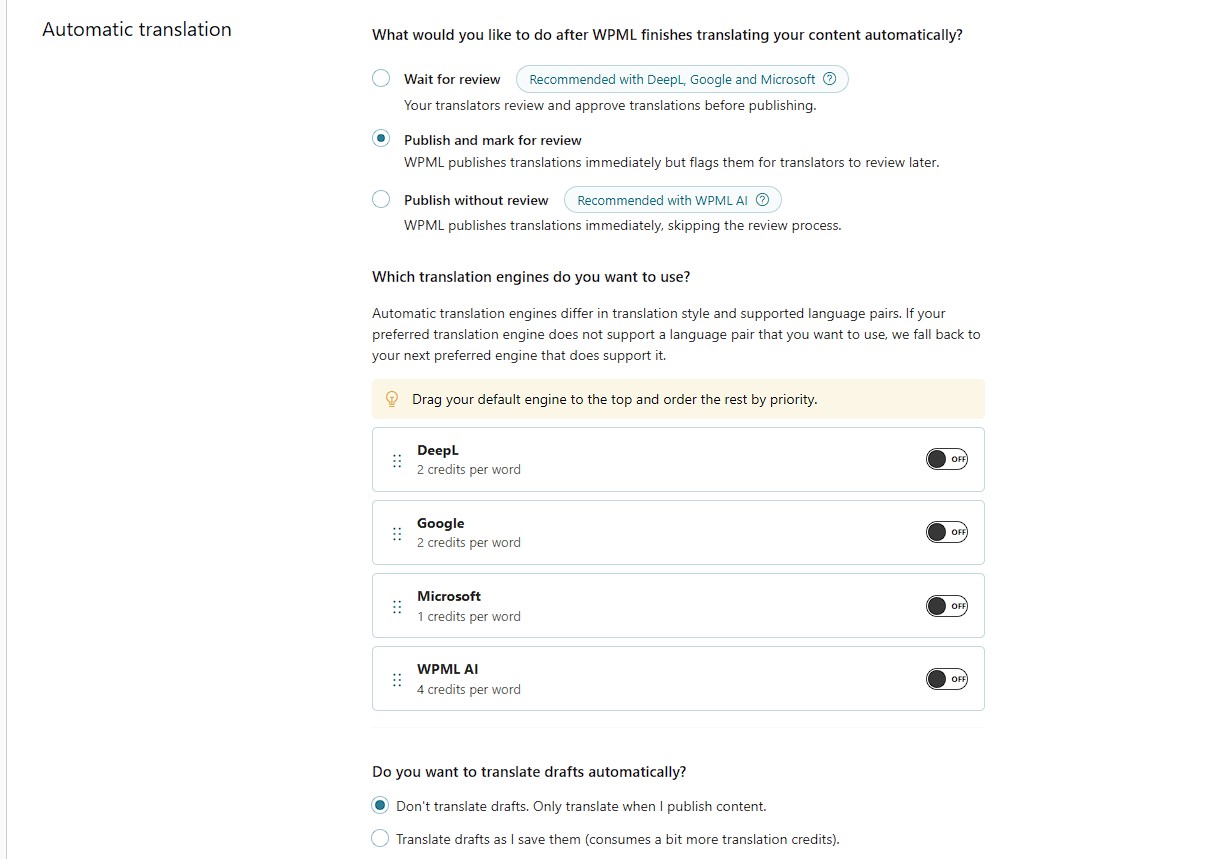Screen dimensions: 1227x859
Task: Click the lightbulb tip icon
Action: (x=392, y=399)
